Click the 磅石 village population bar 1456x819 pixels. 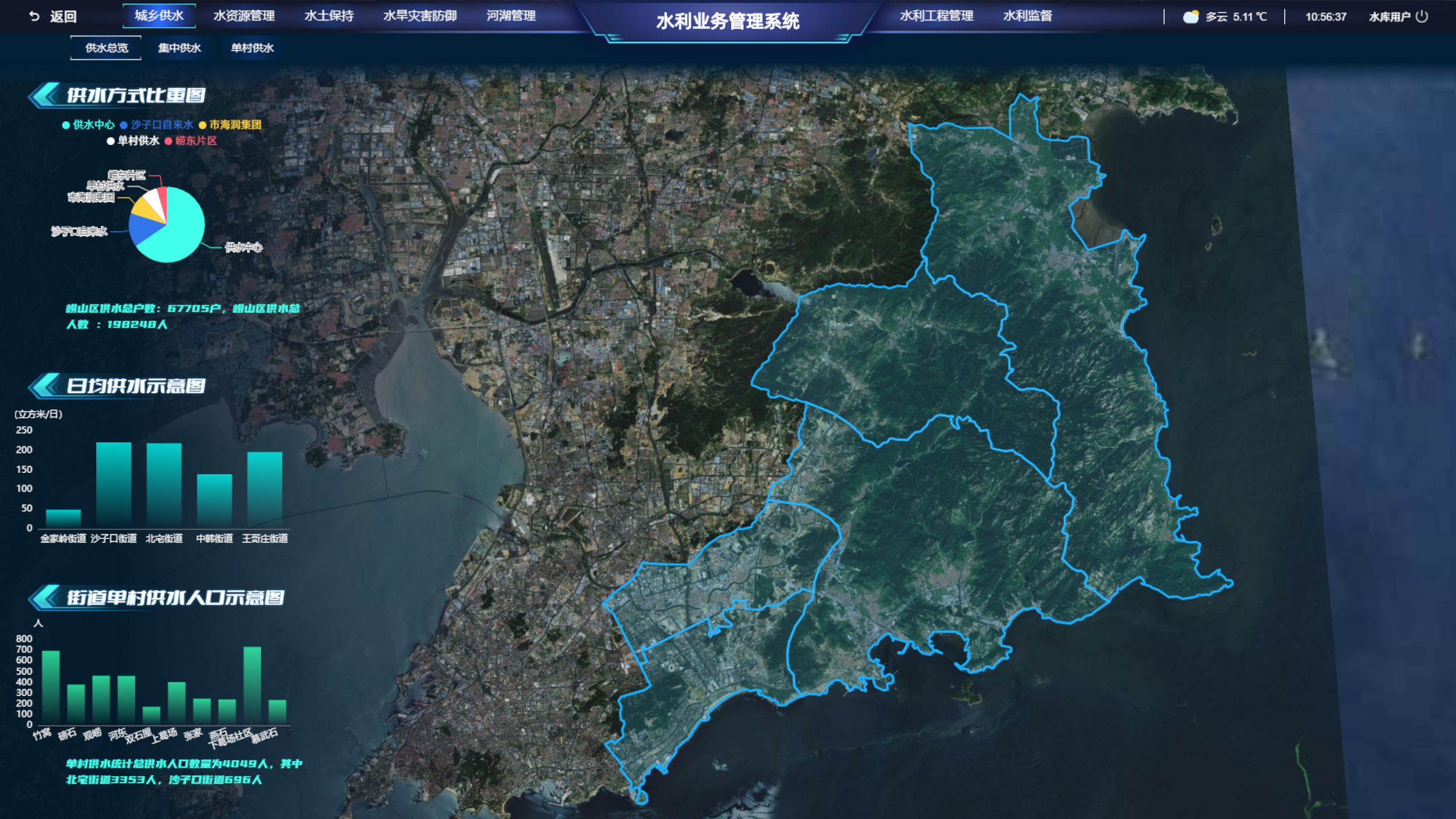76,705
